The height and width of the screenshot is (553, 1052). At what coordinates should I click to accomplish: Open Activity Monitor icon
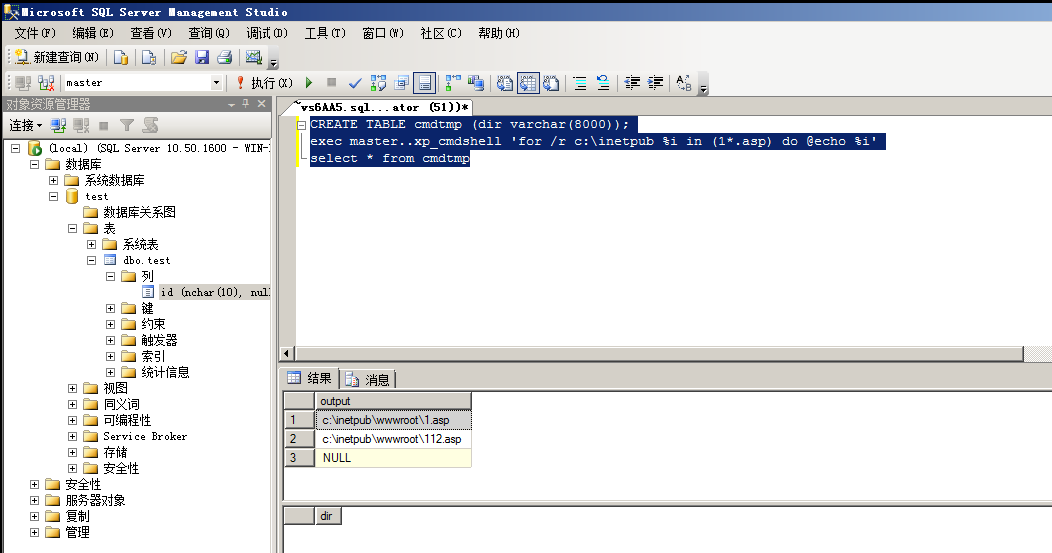(x=254, y=58)
